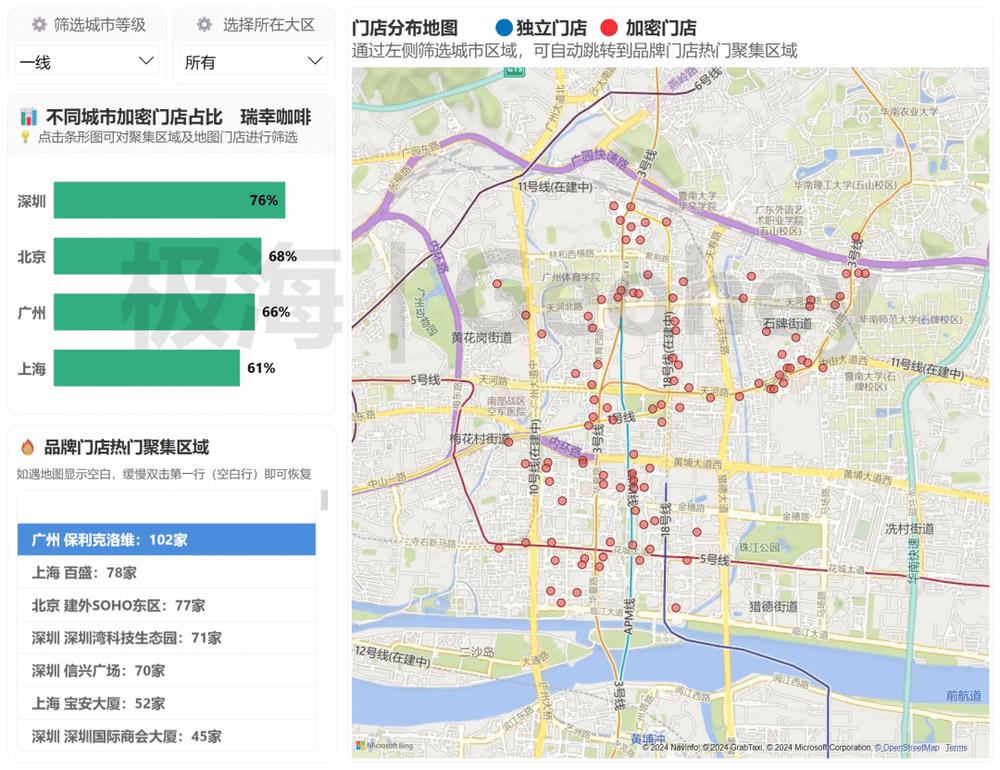Viewport: 1000px width, 770px height.
Task: Click the 瑞幸咖啡 brand title
Action: point(276,117)
